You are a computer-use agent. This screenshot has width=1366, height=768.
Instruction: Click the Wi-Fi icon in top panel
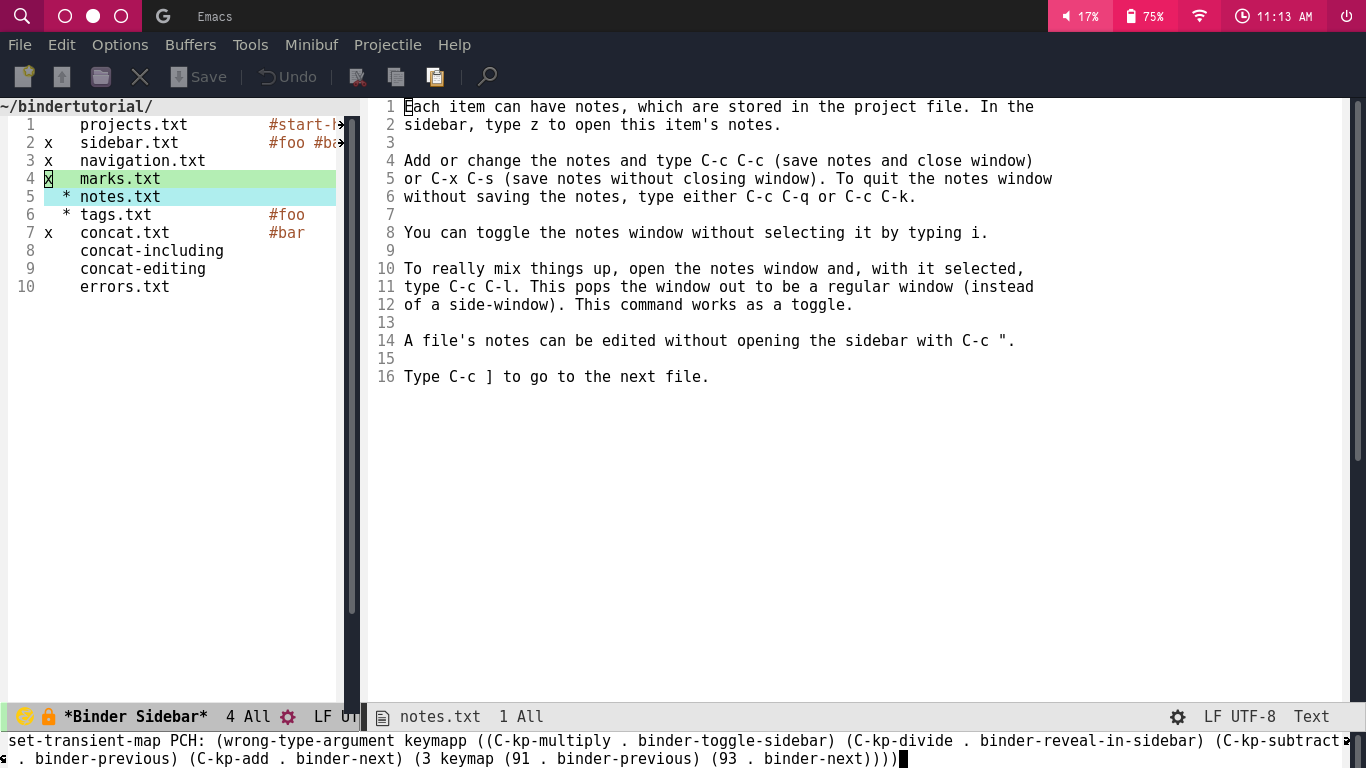1199,16
